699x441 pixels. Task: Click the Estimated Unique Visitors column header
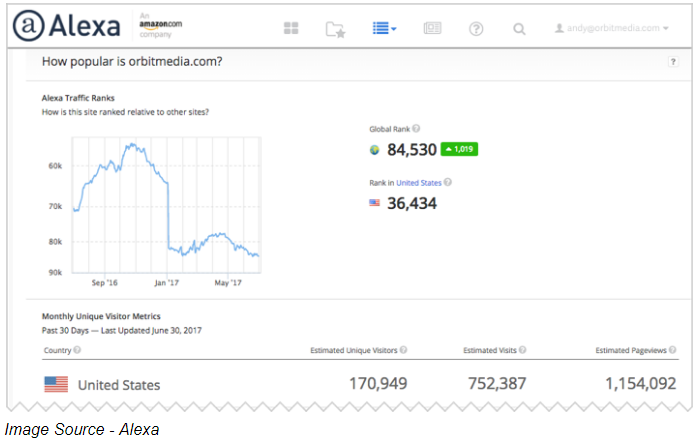click(x=354, y=350)
